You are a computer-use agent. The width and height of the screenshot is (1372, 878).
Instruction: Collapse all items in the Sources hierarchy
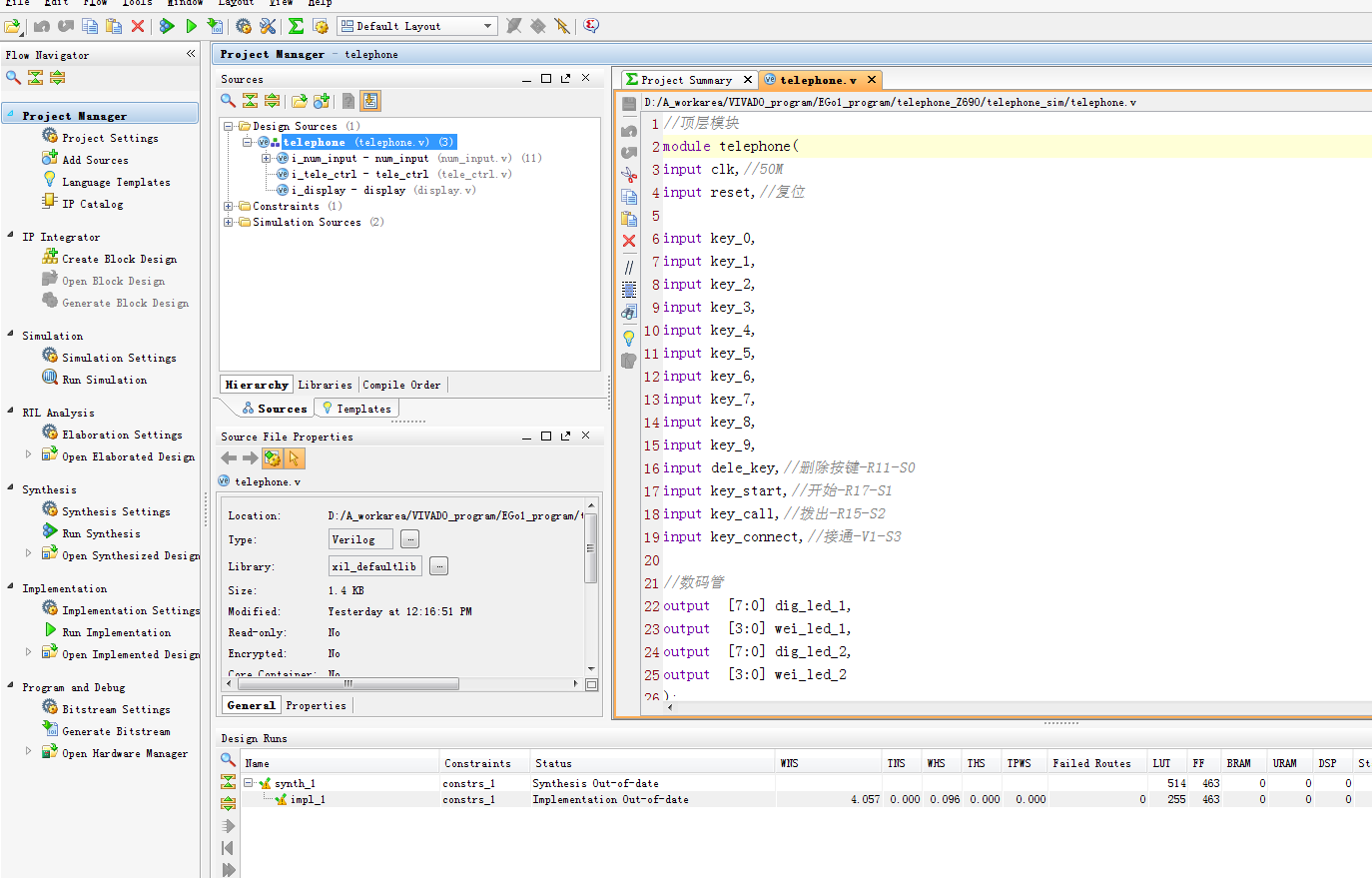point(250,100)
